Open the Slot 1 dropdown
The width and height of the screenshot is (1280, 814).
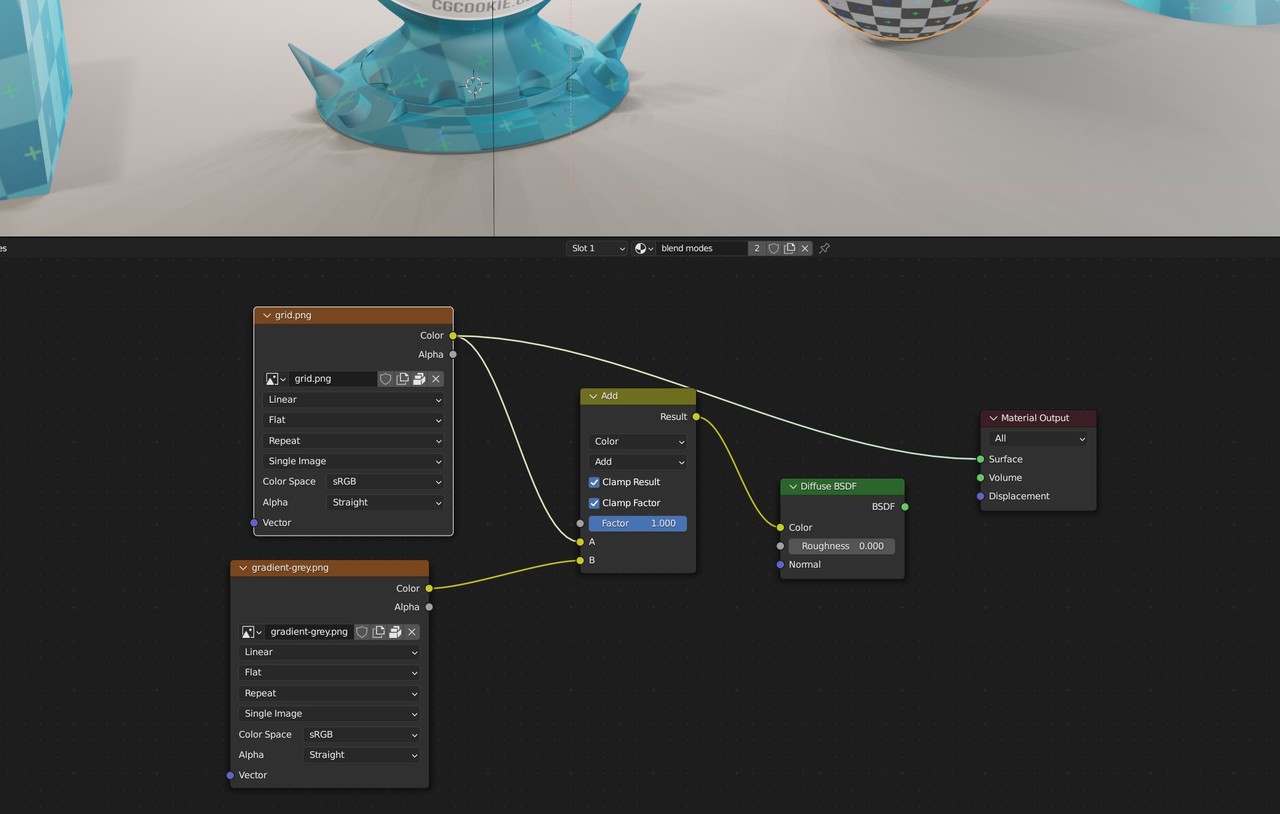pyautogui.click(x=597, y=248)
